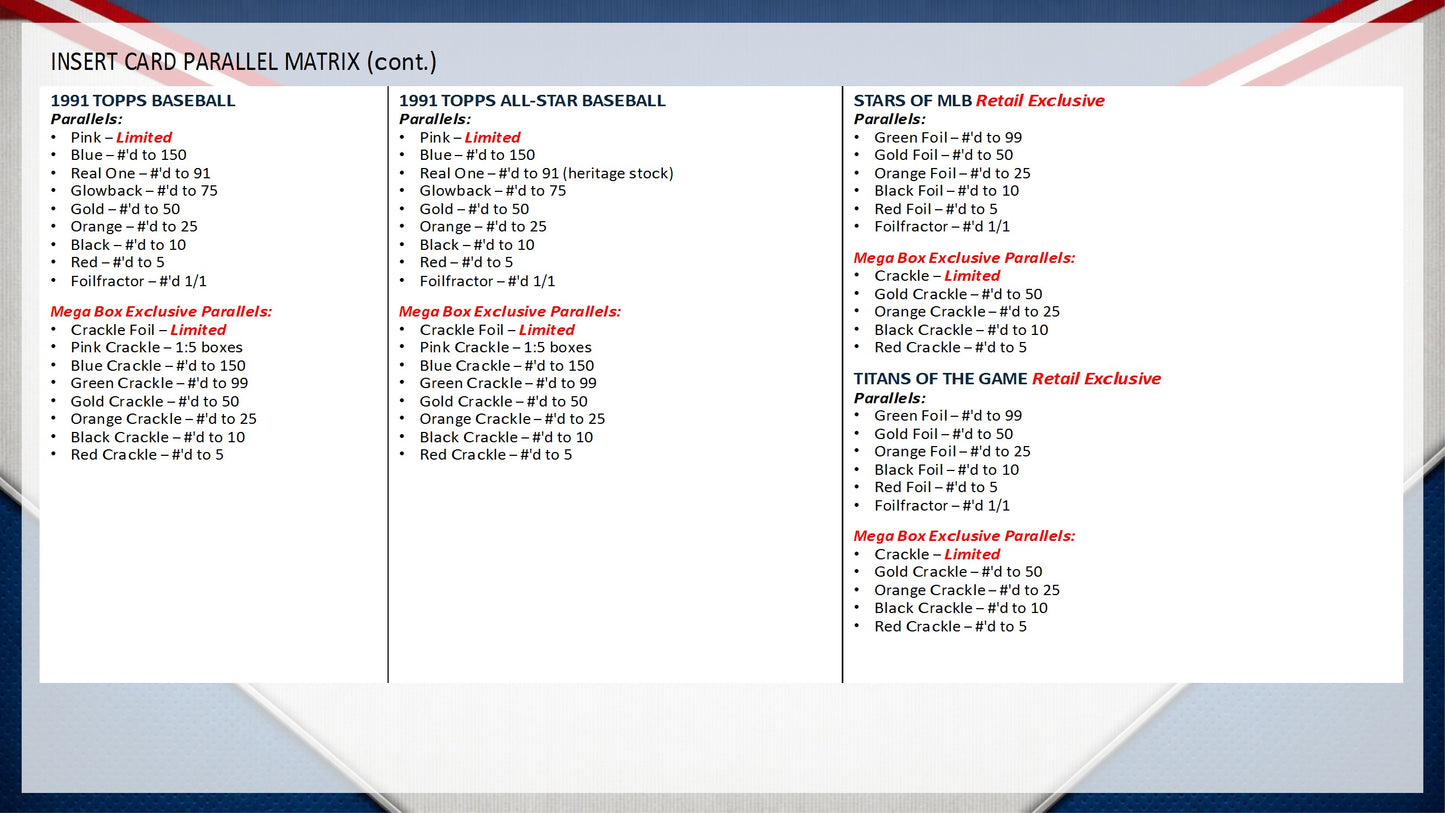Click "Glowback – #'d to 75" in All-Star Baseball
This screenshot has height=813, width=1445.
493,191
